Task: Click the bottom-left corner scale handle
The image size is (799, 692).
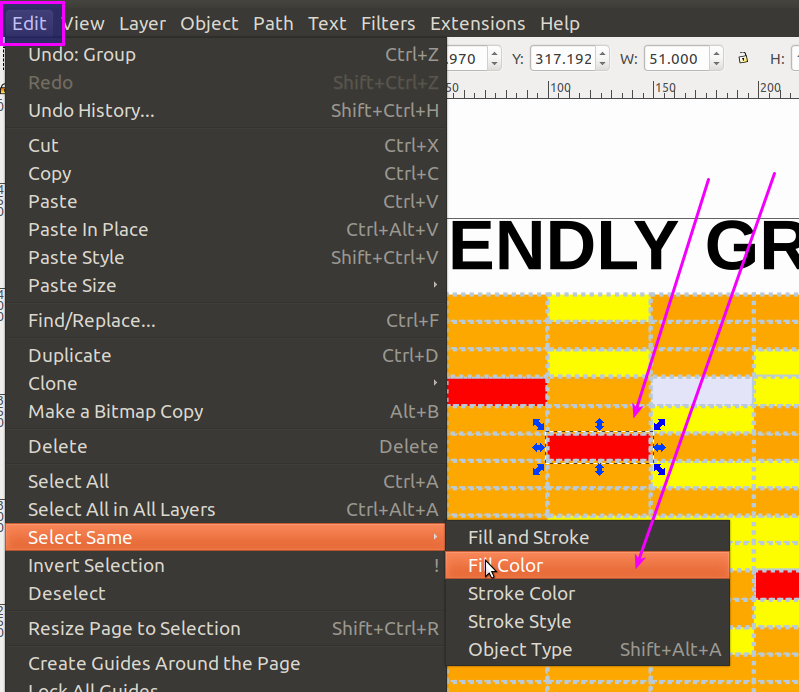Action: pyautogui.click(x=538, y=469)
